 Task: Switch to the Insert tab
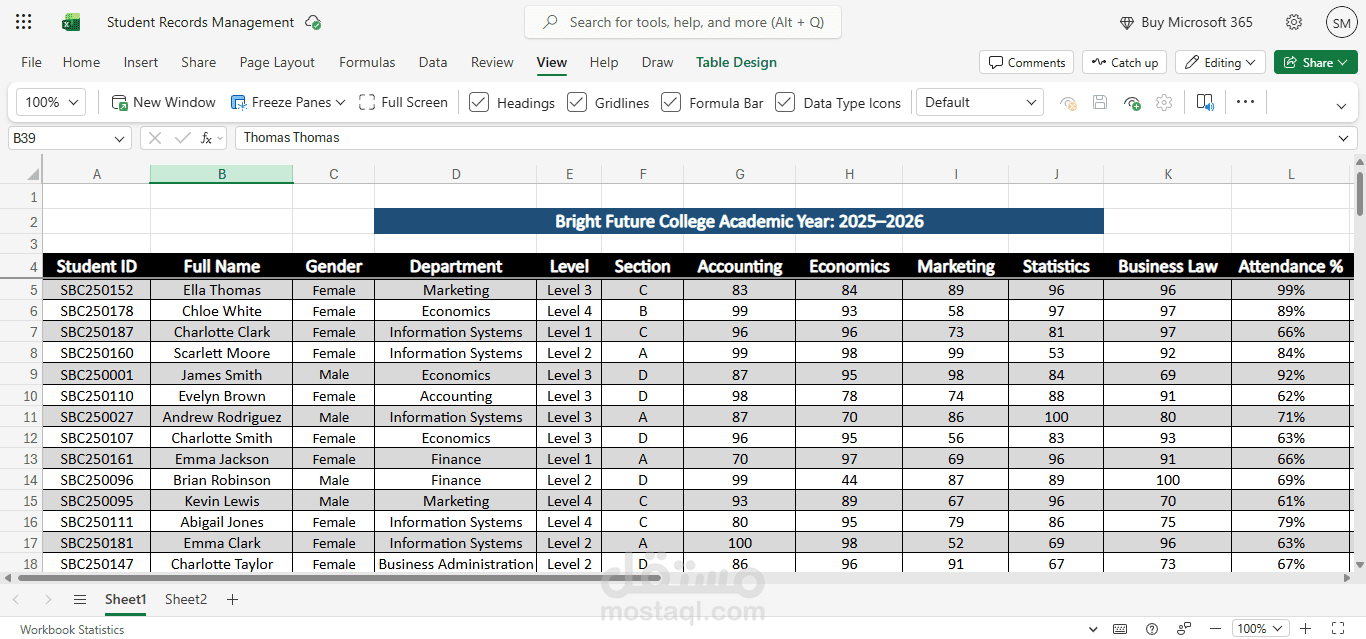coord(141,62)
